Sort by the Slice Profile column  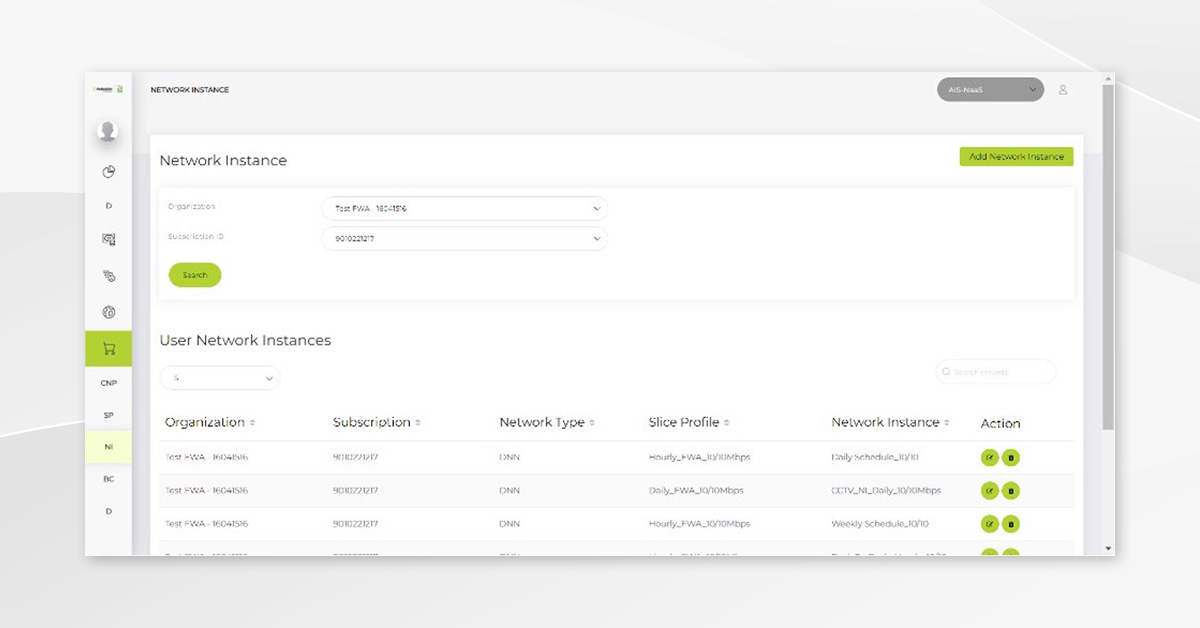click(727, 423)
